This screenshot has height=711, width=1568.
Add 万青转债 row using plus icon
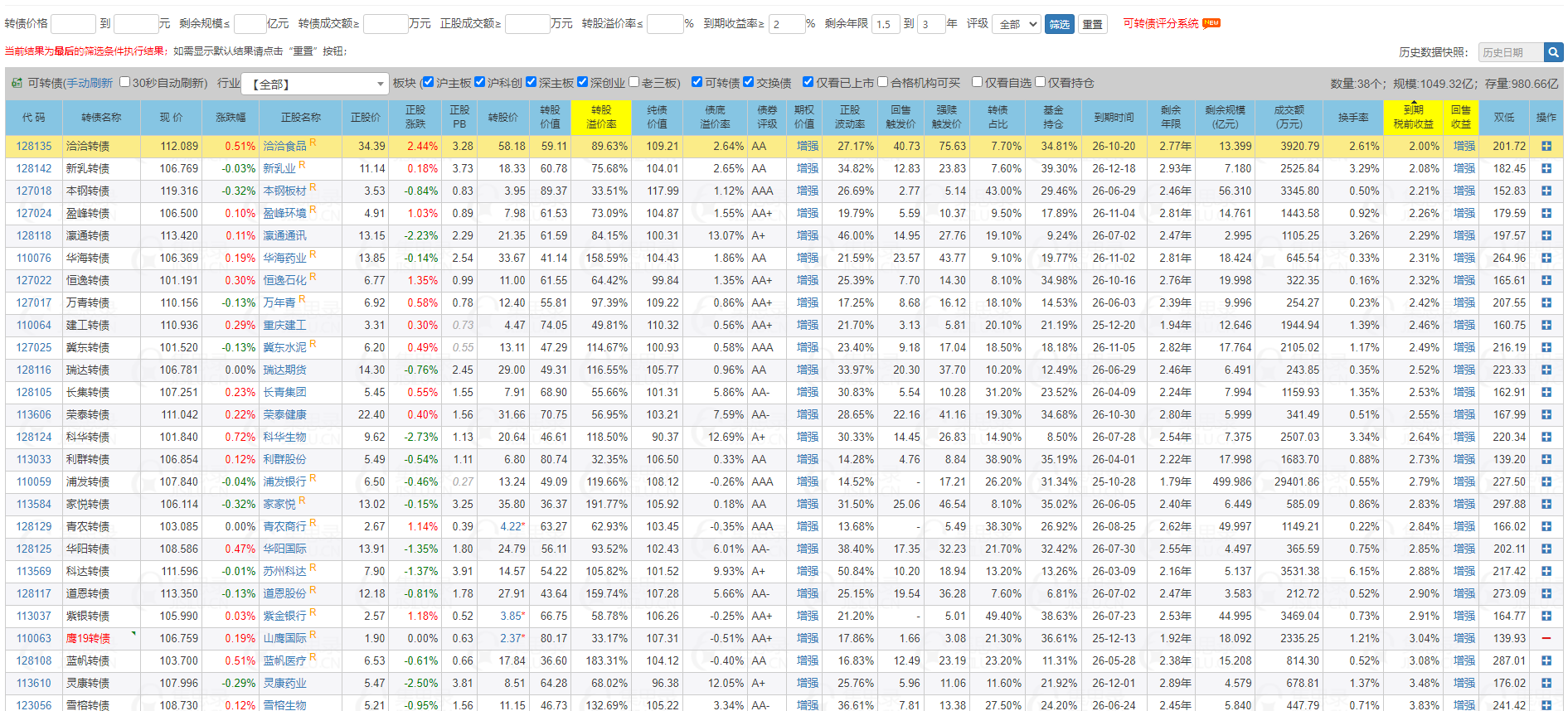point(1546,302)
